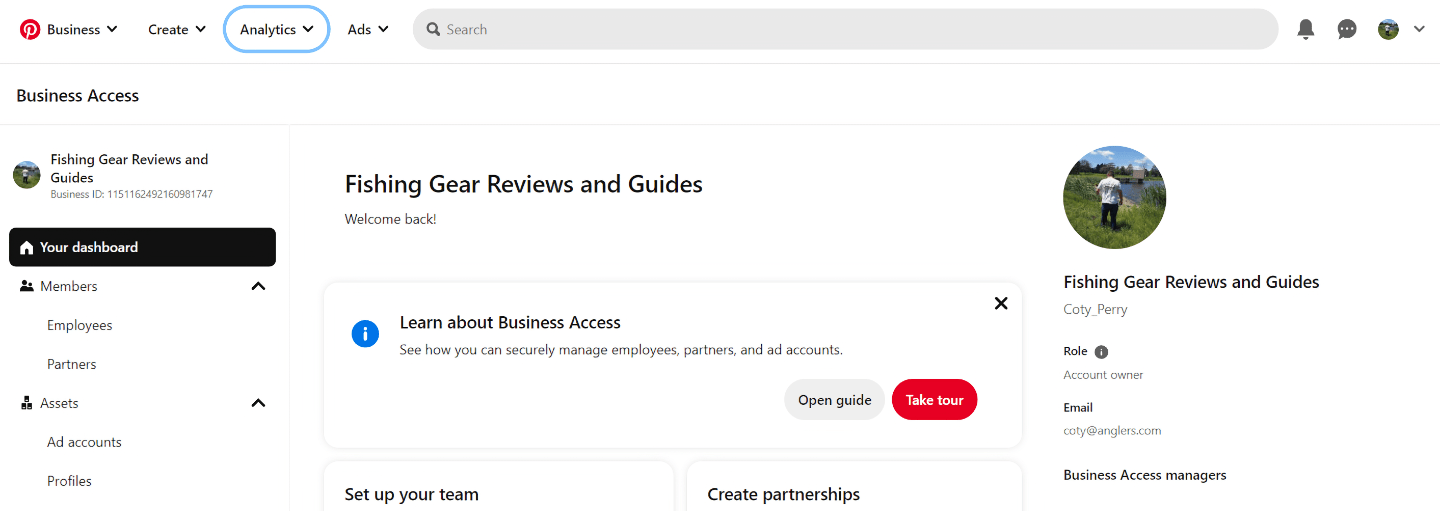Click the Open guide button

click(834, 400)
